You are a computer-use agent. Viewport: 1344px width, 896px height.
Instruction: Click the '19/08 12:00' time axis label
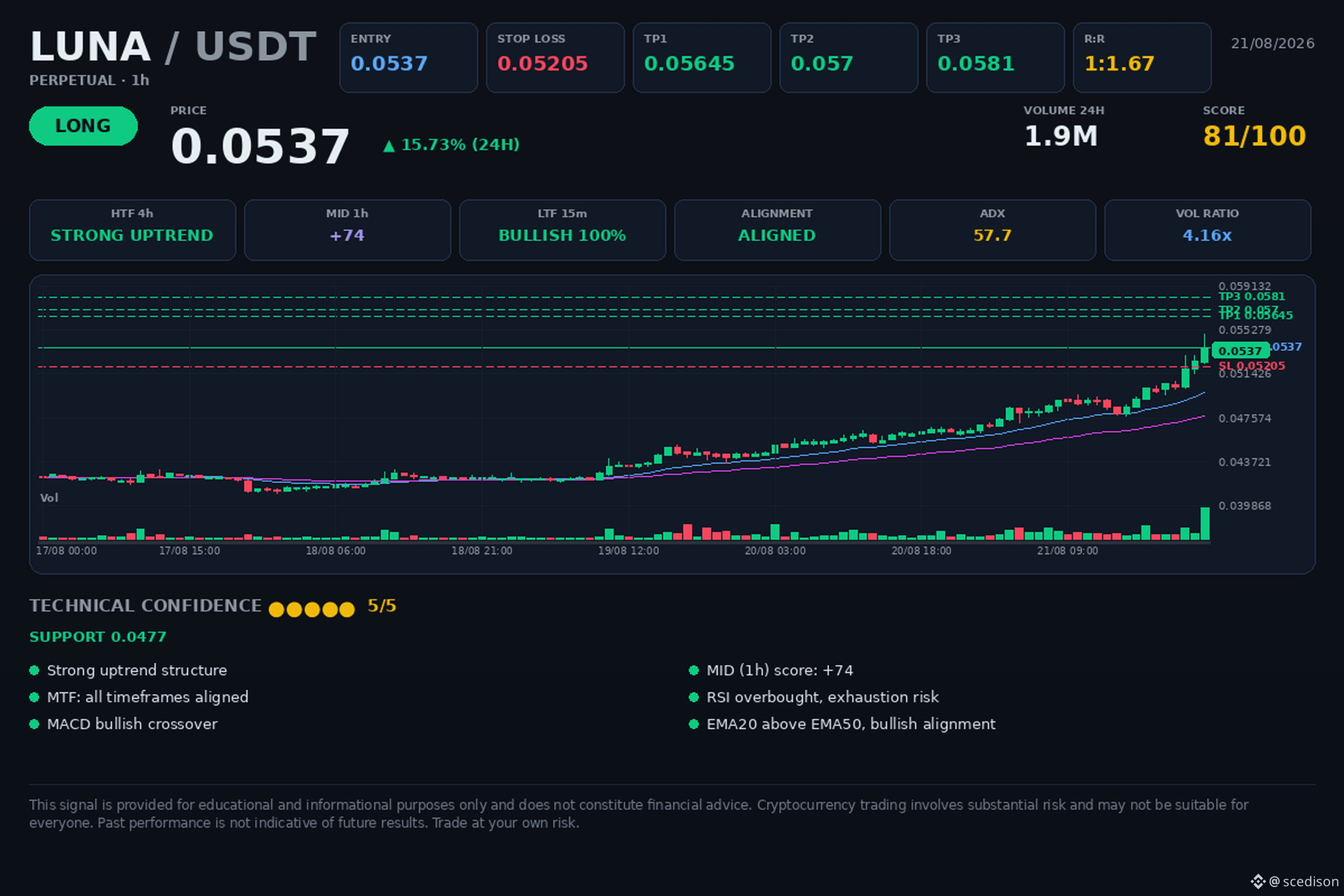(628, 551)
